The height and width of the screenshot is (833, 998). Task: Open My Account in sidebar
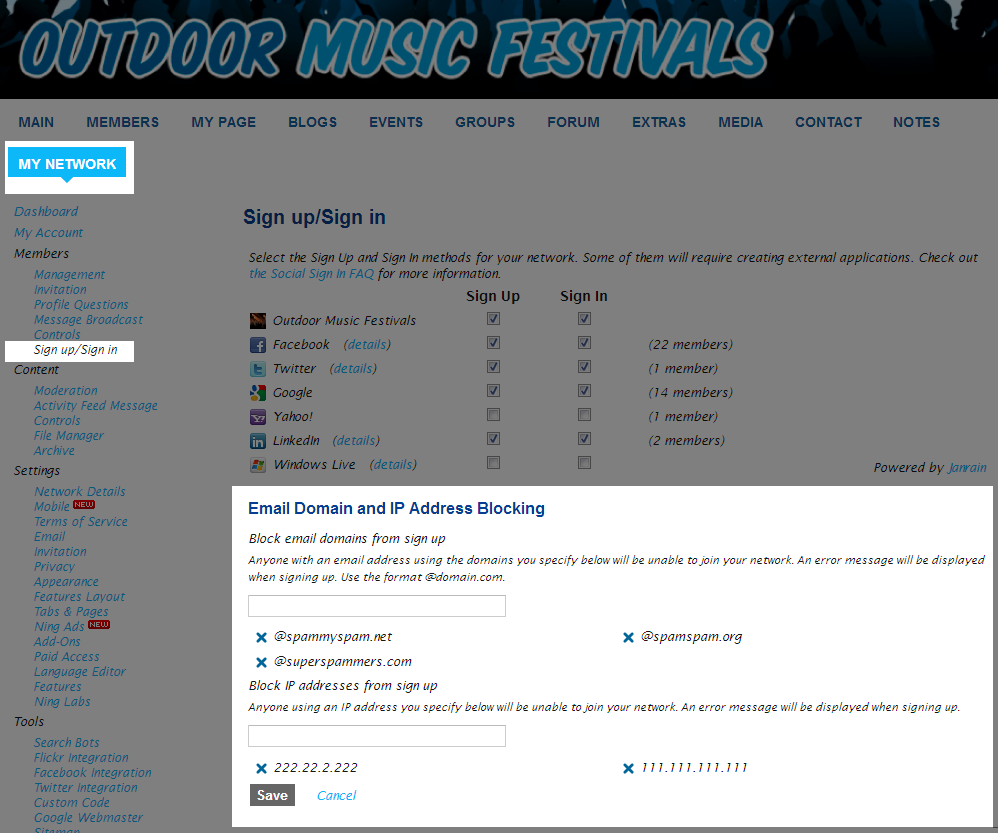pyautogui.click(x=49, y=233)
